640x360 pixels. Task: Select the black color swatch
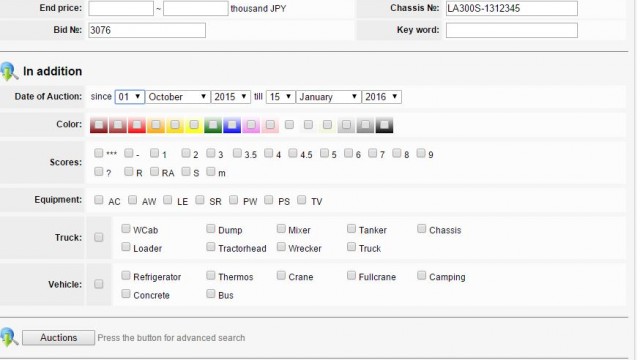click(x=384, y=125)
